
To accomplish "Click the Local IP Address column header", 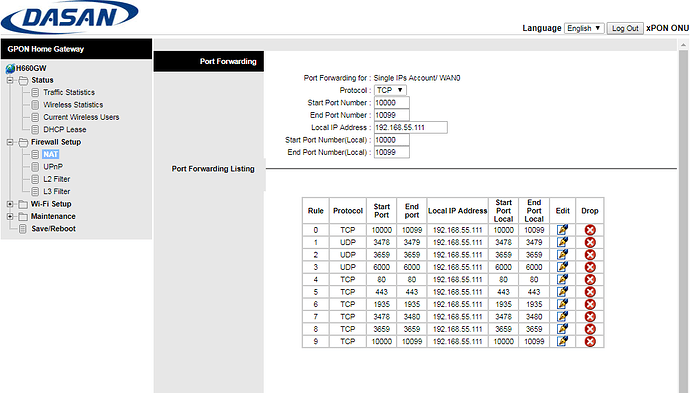I will (x=458, y=211).
